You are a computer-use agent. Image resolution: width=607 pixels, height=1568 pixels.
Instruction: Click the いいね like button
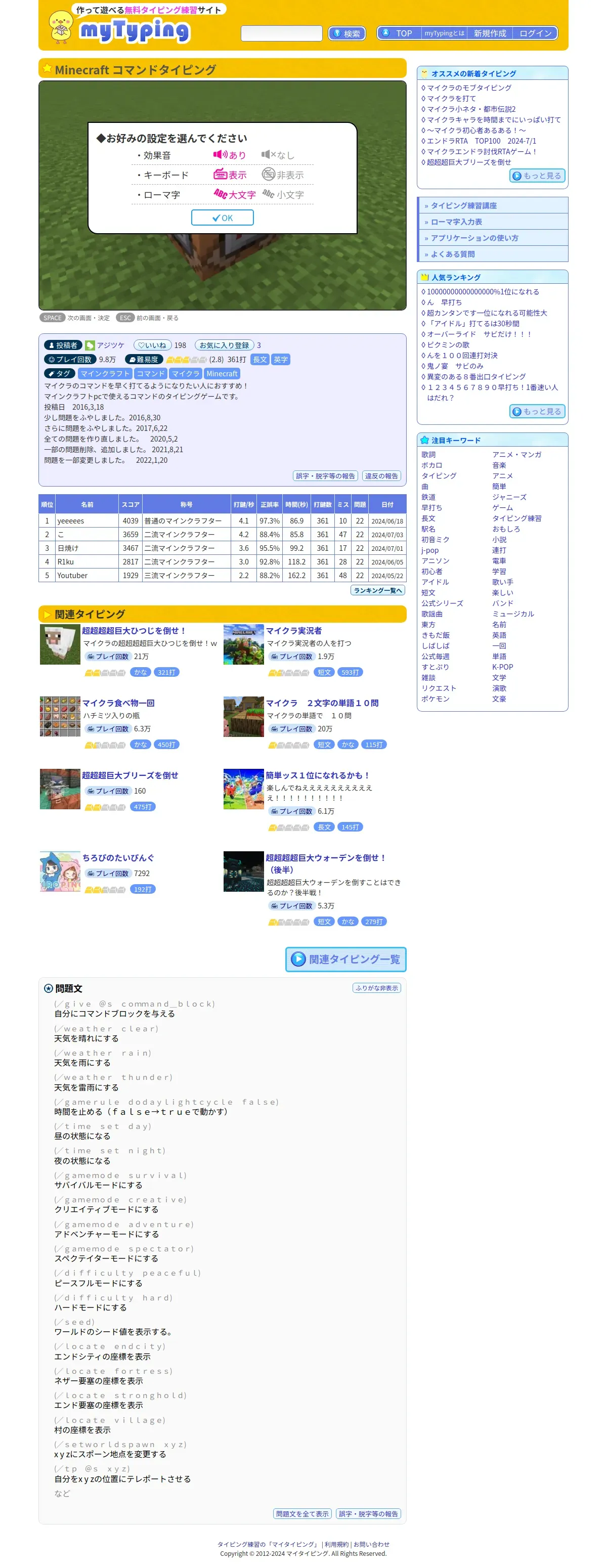[x=152, y=345]
